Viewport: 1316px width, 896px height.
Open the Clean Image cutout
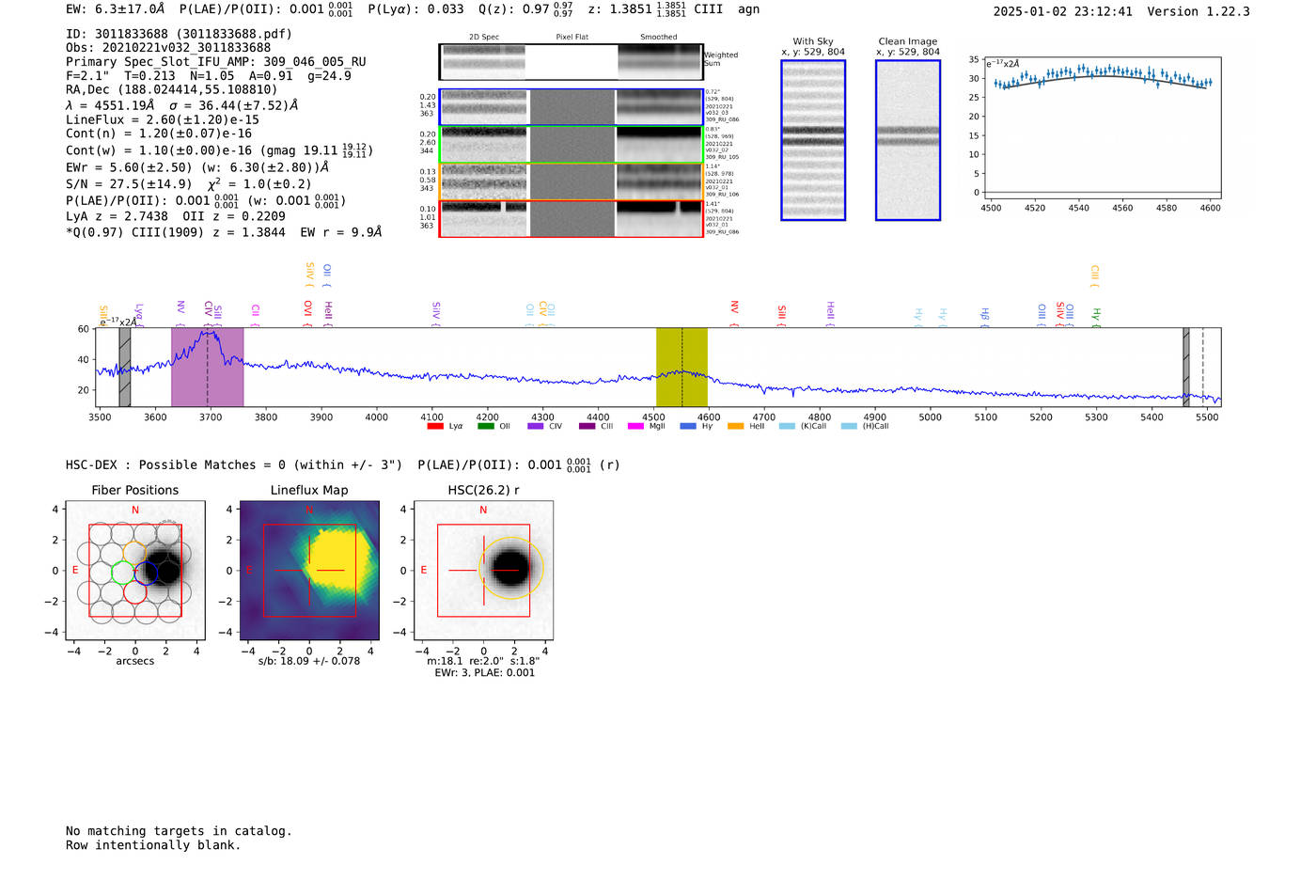(908, 140)
